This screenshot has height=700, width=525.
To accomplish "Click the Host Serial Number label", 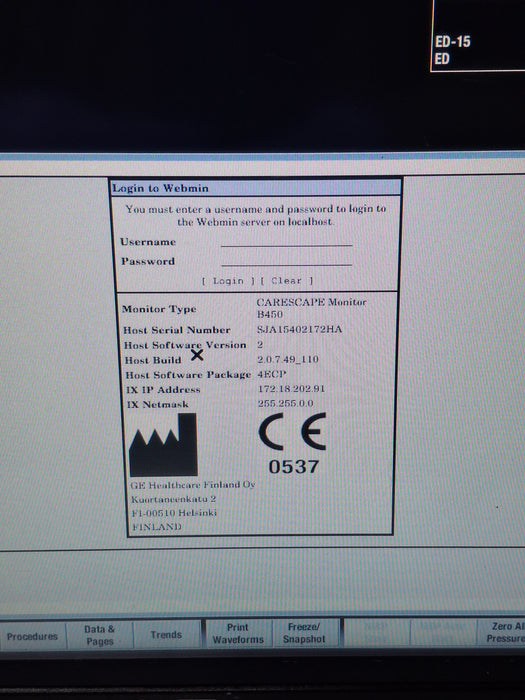I will [177, 330].
